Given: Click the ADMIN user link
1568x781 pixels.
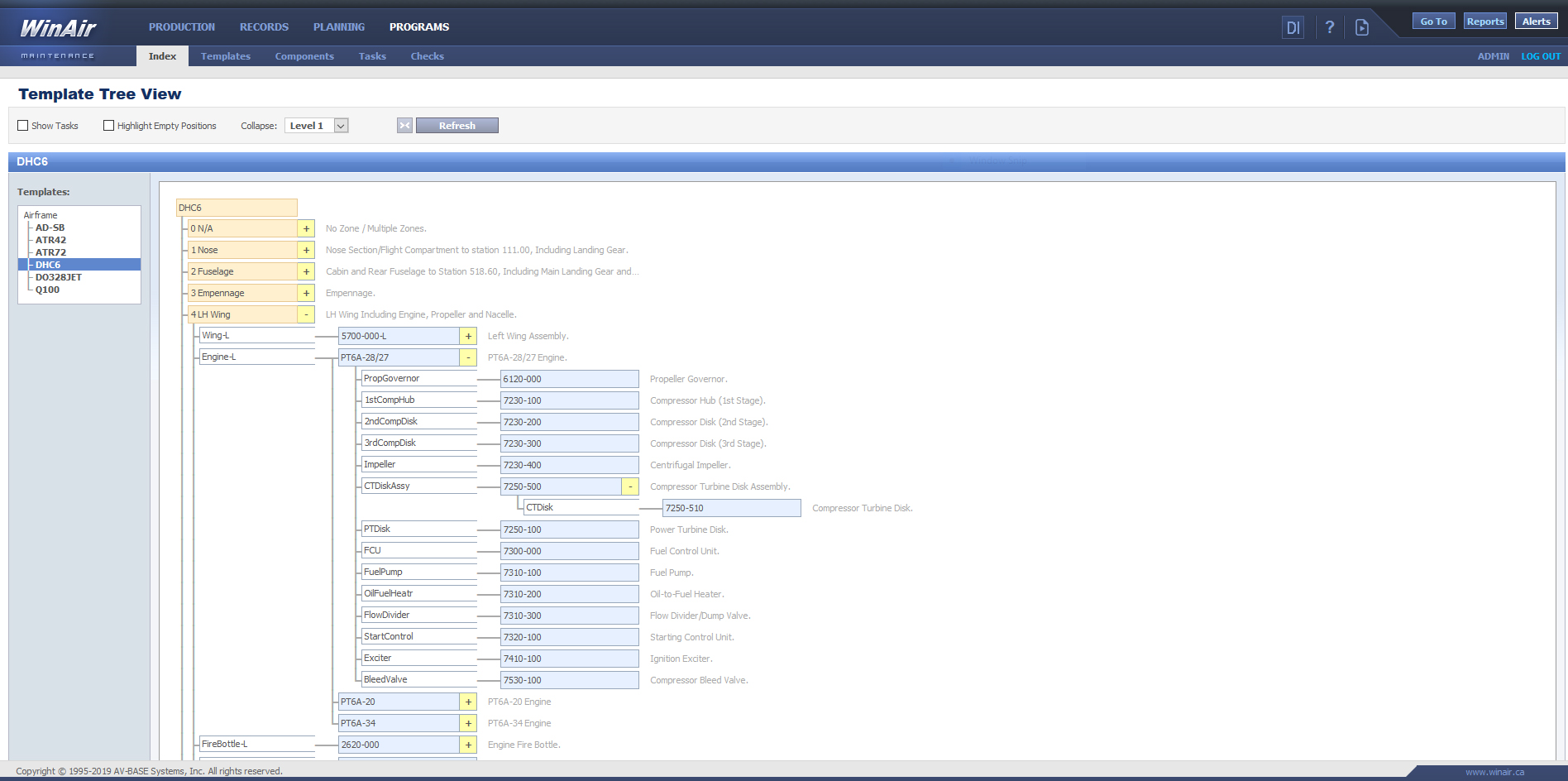Looking at the screenshot, I should [x=1494, y=56].
